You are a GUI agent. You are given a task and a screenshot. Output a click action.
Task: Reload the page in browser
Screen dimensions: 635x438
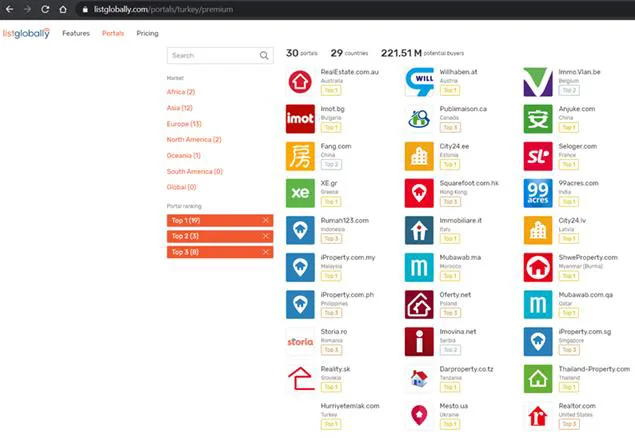[x=45, y=9]
